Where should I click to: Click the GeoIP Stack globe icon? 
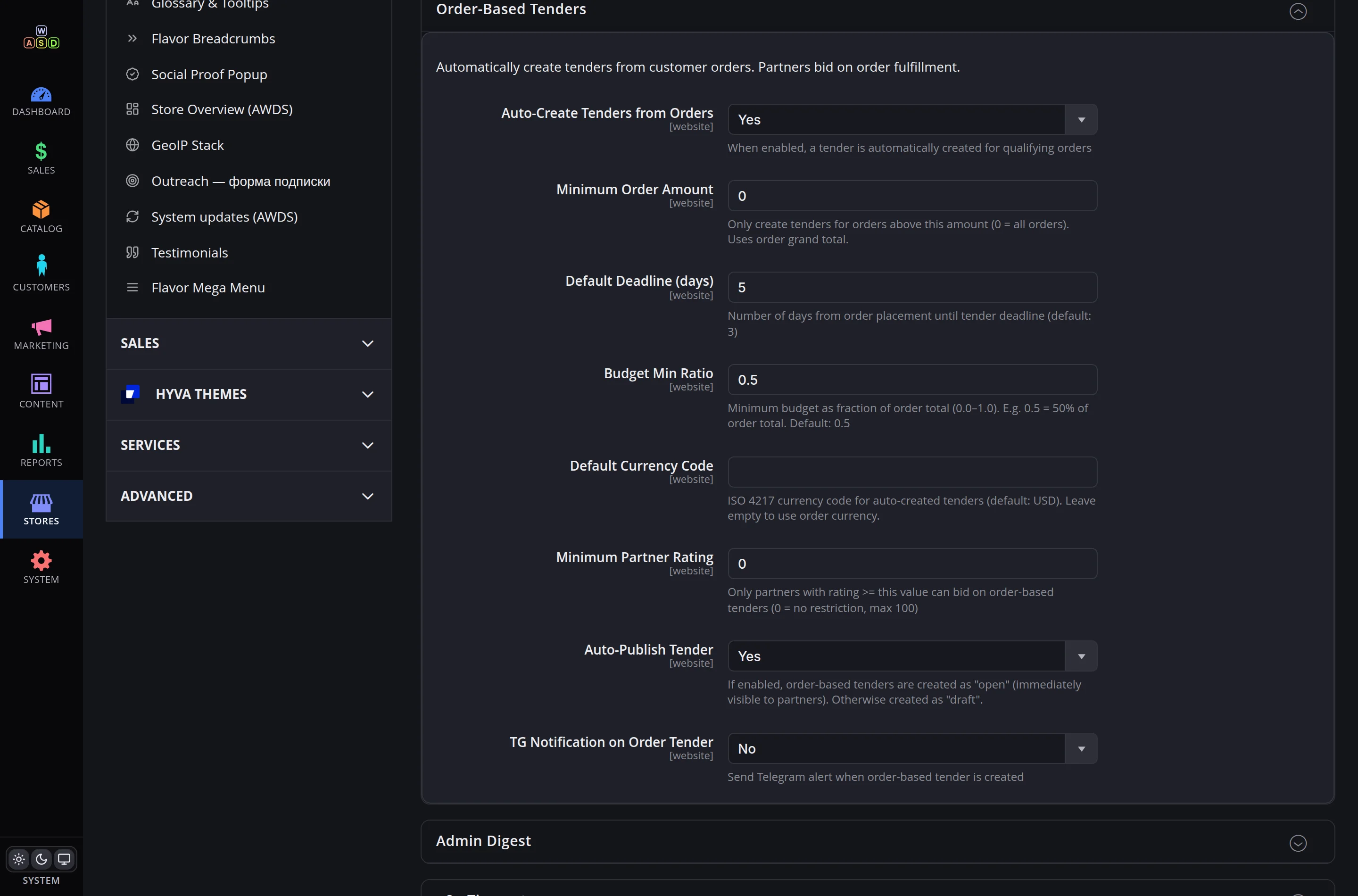132,145
